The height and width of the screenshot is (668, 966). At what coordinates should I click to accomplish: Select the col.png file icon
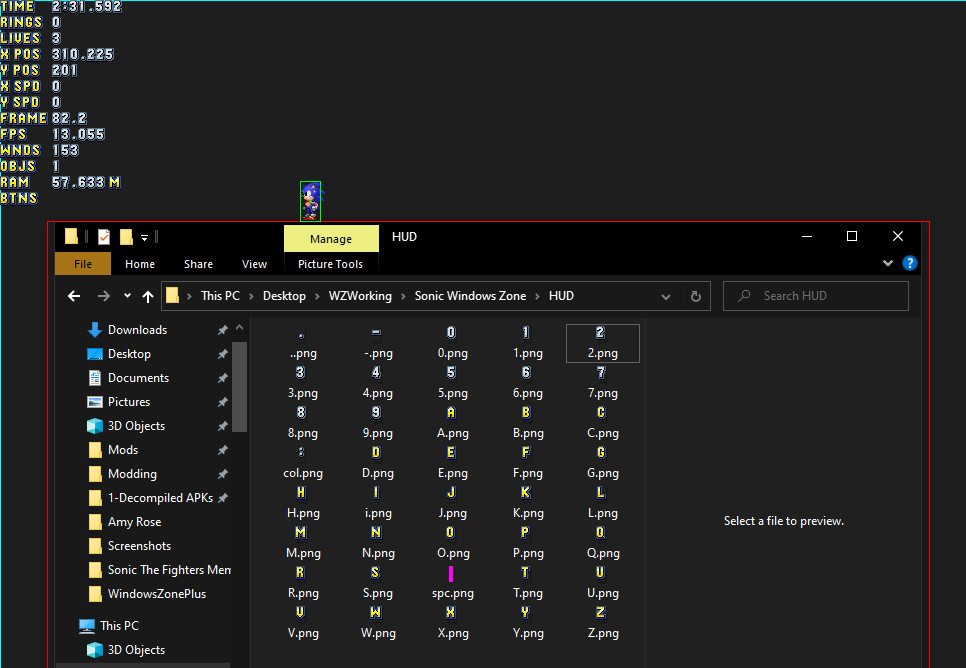[x=301, y=453]
